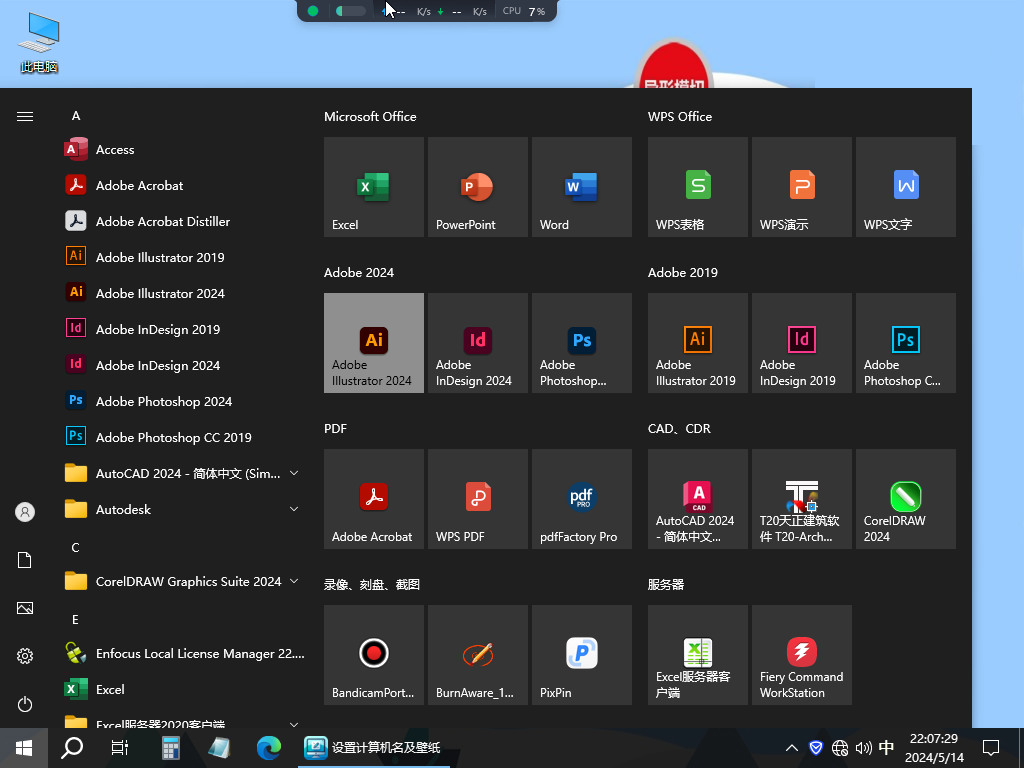This screenshot has width=1024, height=768.
Task: Open Adobe Illustrator 2019 tile
Action: (x=697, y=343)
